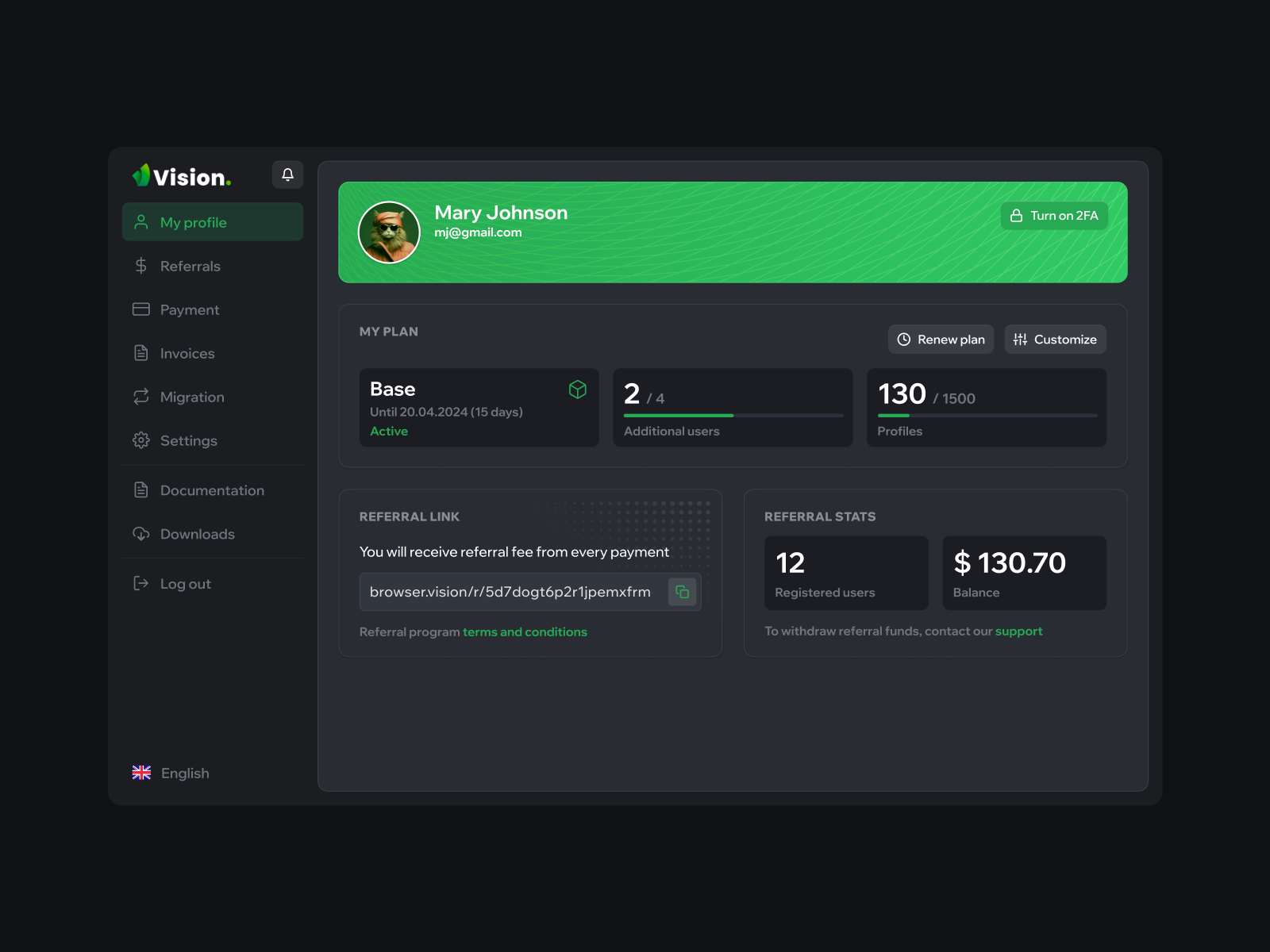This screenshot has height=952, width=1270.
Task: Click the package cube icon on Base plan
Action: tap(578, 390)
